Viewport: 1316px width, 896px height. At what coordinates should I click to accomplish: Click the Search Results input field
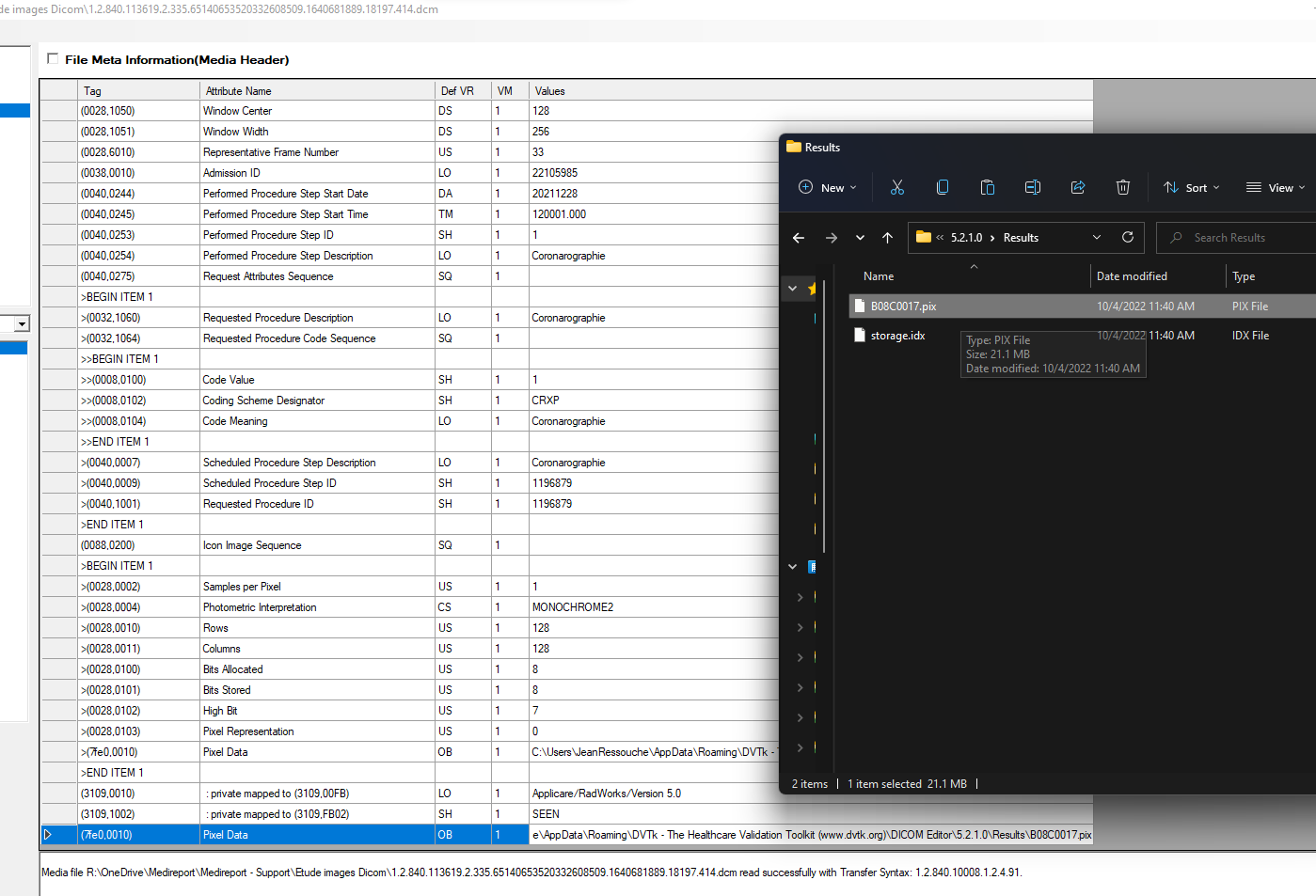1236,238
